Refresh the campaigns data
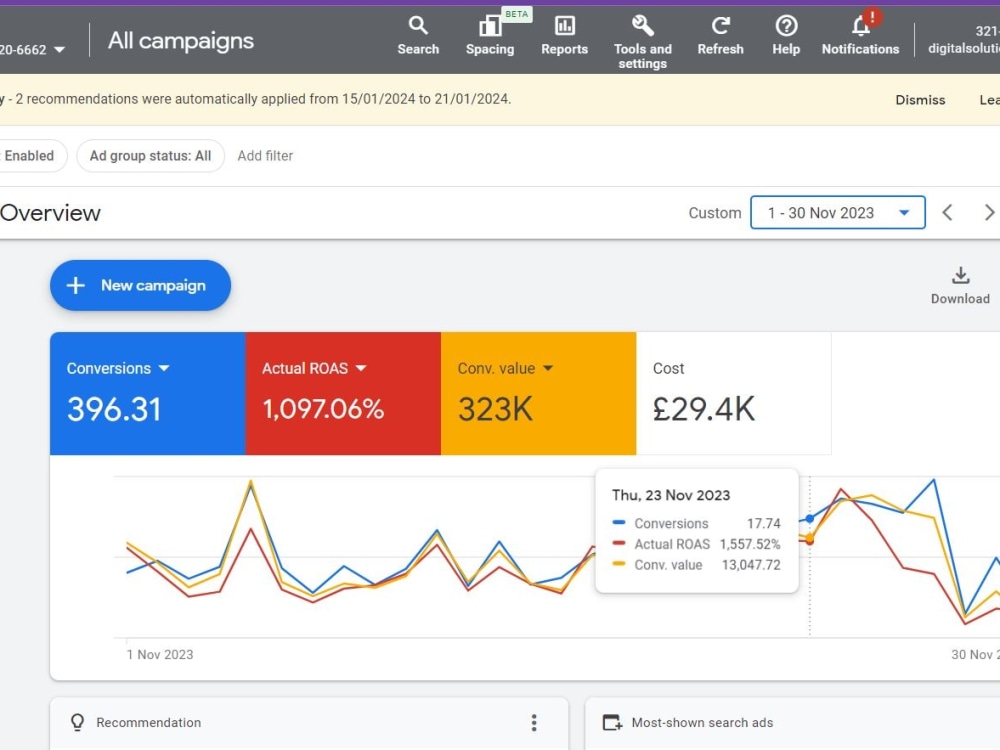Viewport: 1000px width, 750px height. click(x=721, y=36)
